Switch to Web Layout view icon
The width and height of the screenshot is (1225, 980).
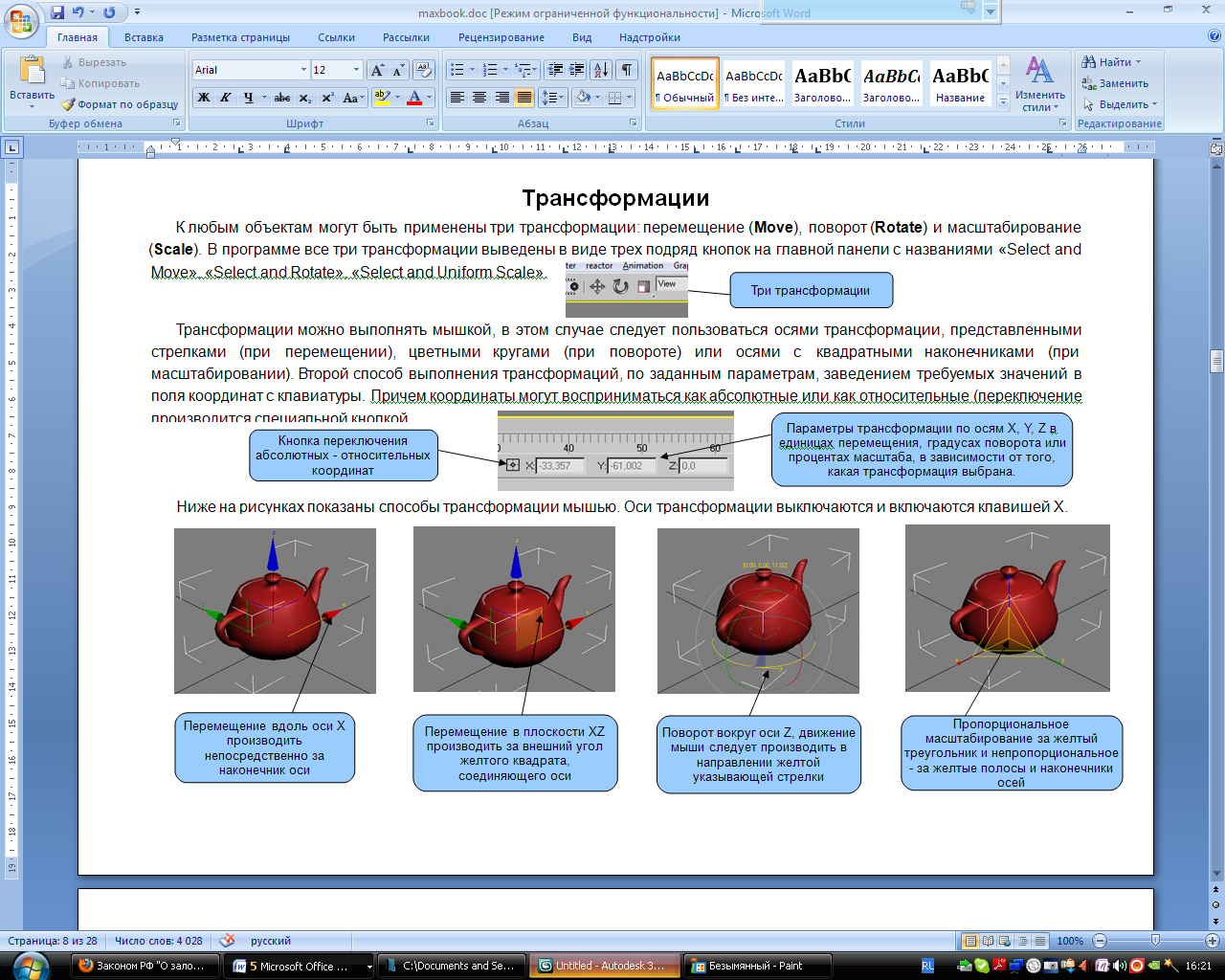click(x=1005, y=941)
